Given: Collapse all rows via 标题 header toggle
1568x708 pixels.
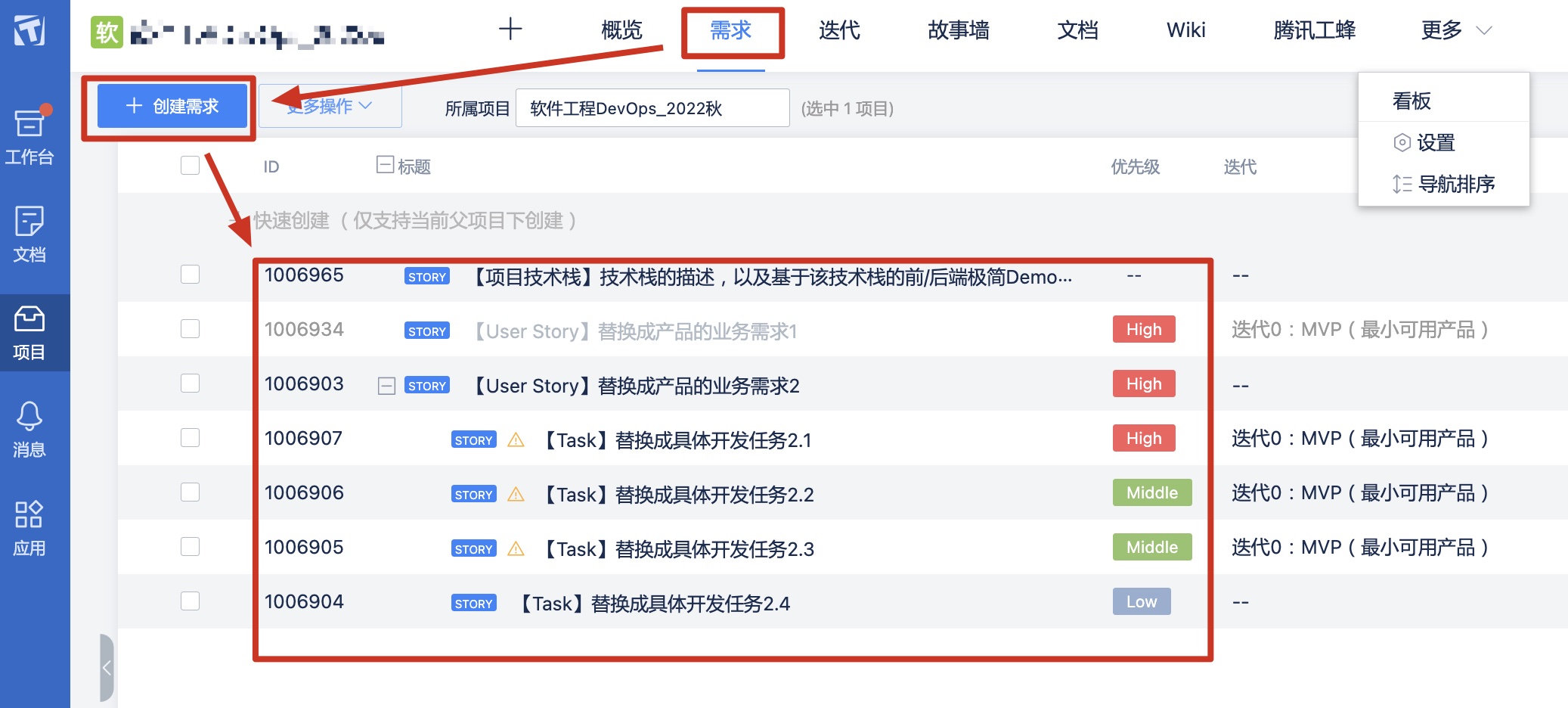Looking at the screenshot, I should 385,165.
